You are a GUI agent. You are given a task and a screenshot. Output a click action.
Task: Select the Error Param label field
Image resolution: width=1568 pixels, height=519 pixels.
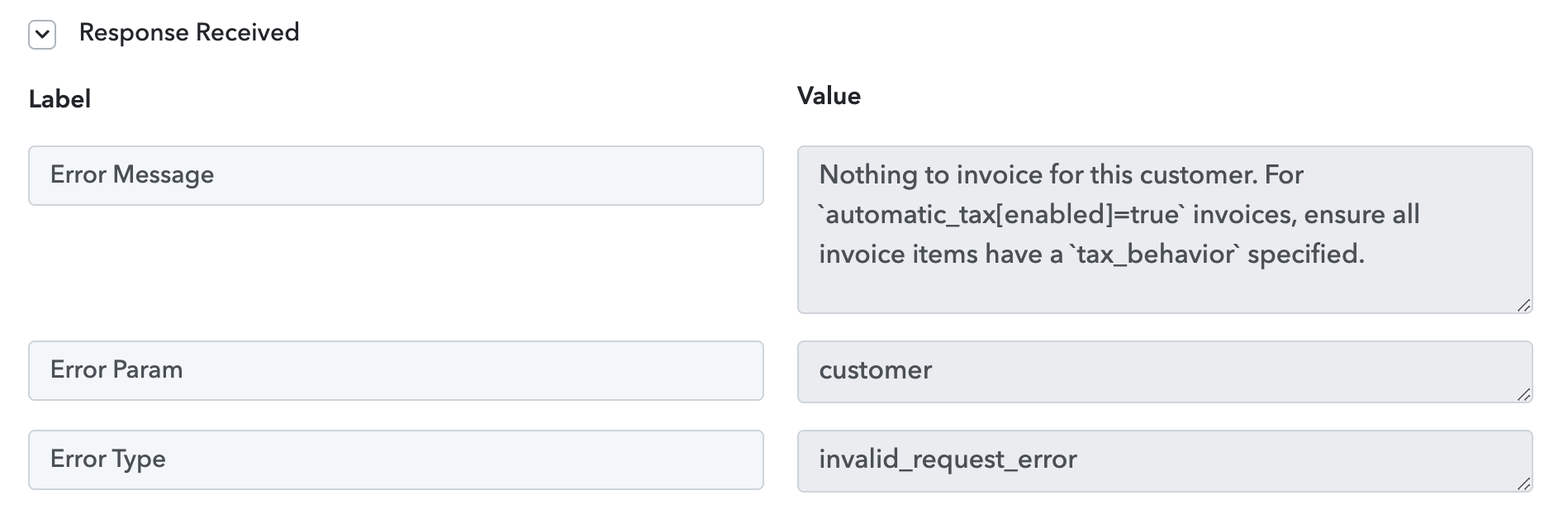point(396,370)
